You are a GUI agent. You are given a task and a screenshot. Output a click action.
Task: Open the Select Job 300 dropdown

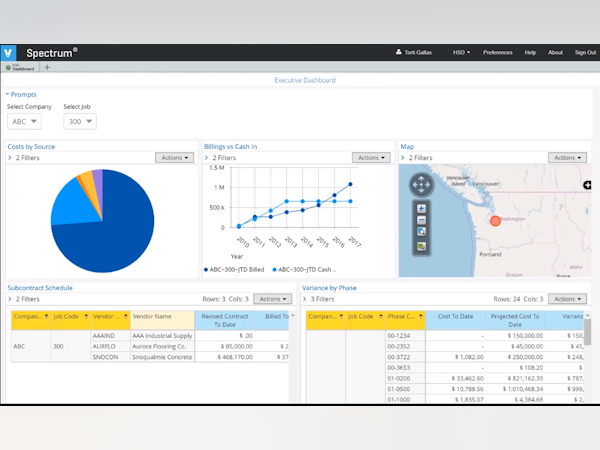tap(80, 121)
